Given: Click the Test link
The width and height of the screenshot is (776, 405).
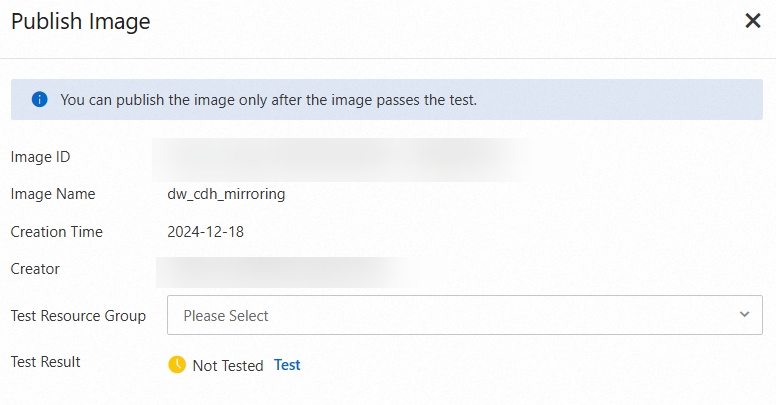Looking at the screenshot, I should (287, 365).
